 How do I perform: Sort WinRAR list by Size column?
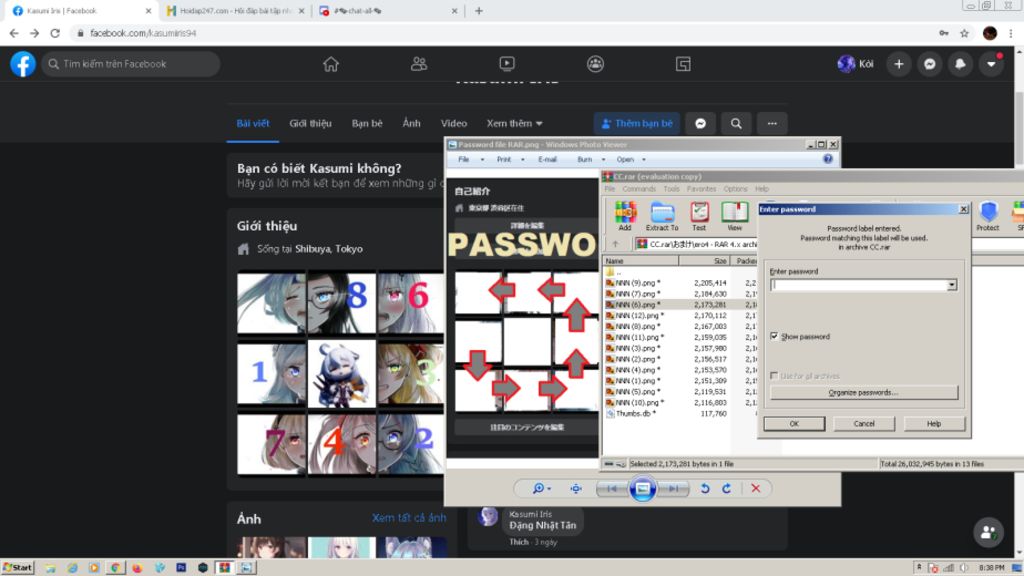[x=705, y=261]
